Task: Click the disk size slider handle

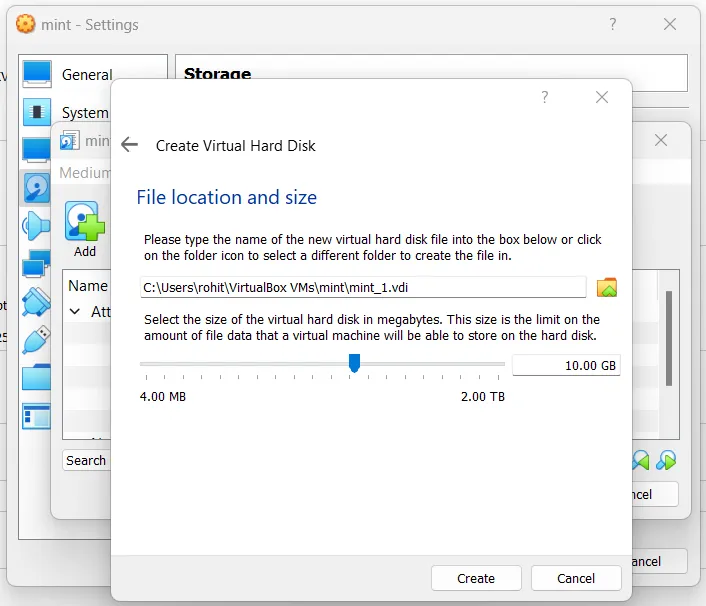Action: pyautogui.click(x=354, y=363)
